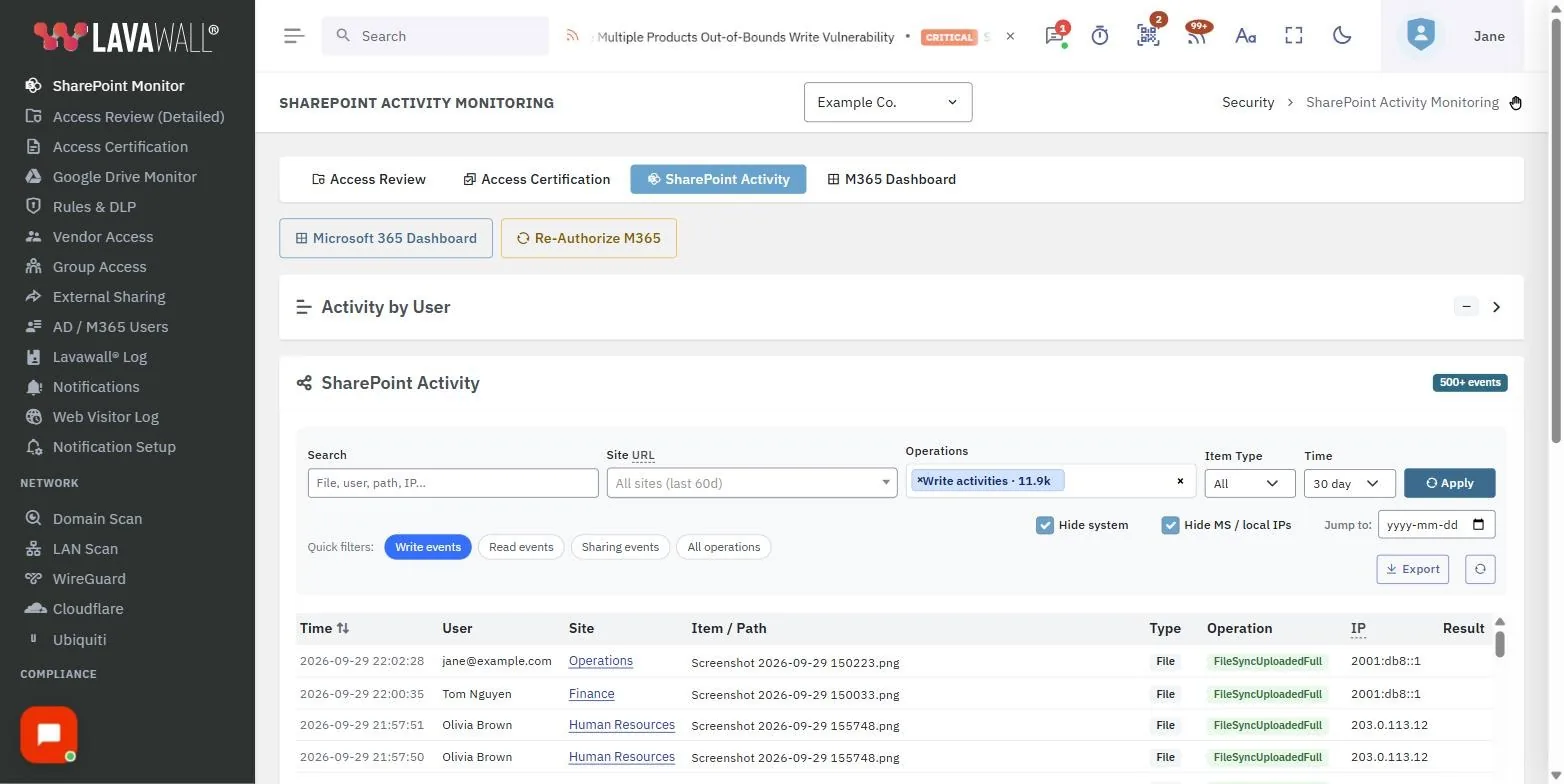Viewport: 1564px width, 784px height.
Task: Dismiss the critical vulnerability news ticker
Action: (1010, 36)
